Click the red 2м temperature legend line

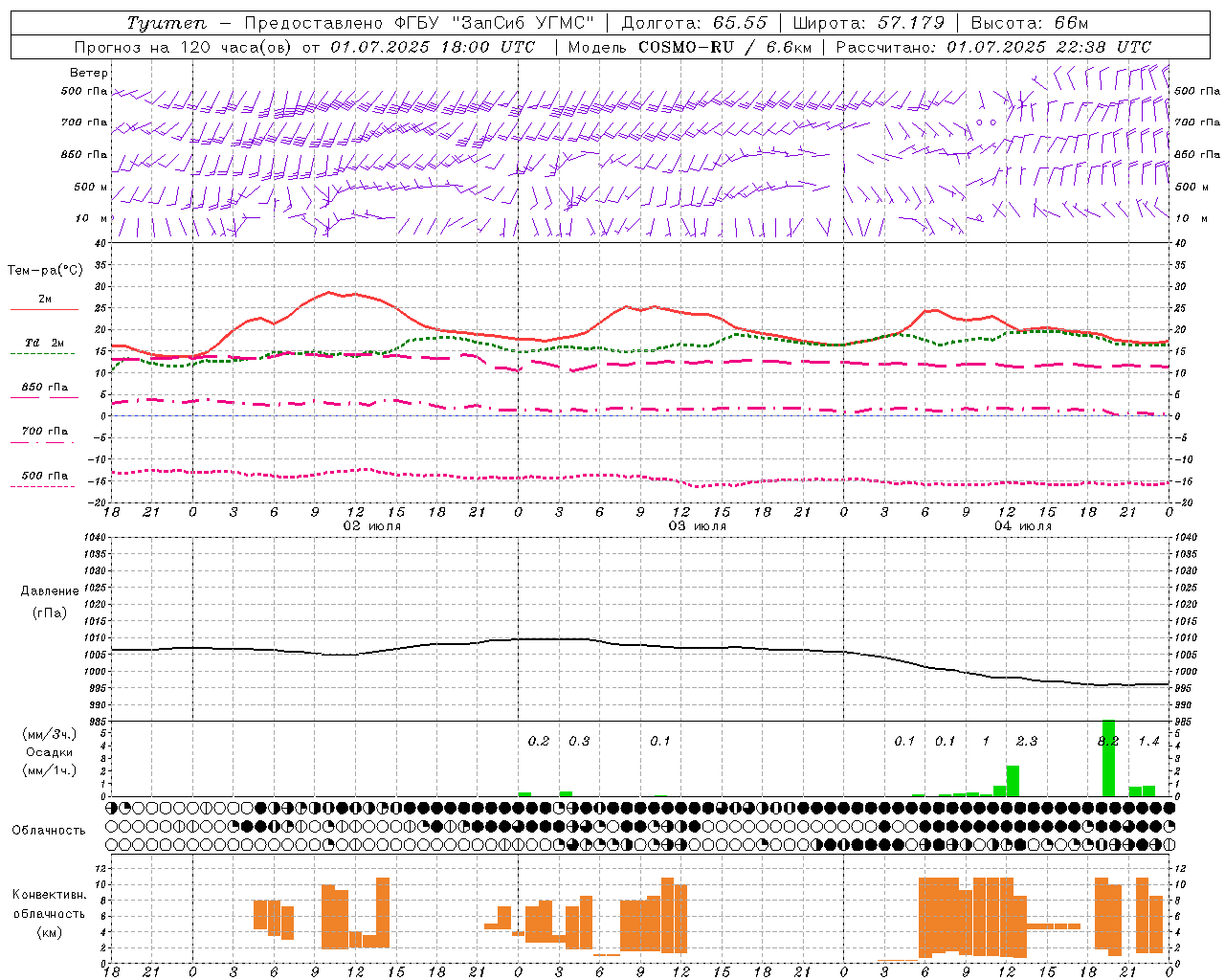pyautogui.click(x=44, y=310)
